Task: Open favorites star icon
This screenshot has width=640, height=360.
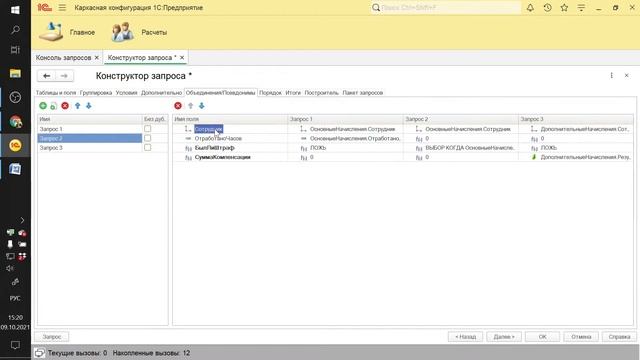Action: (564, 7)
